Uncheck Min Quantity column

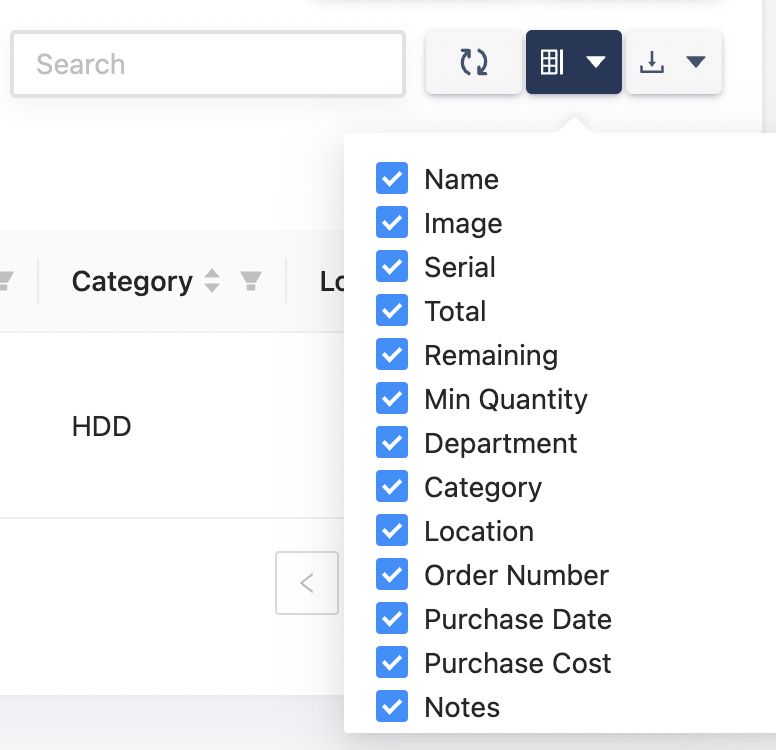pos(392,399)
